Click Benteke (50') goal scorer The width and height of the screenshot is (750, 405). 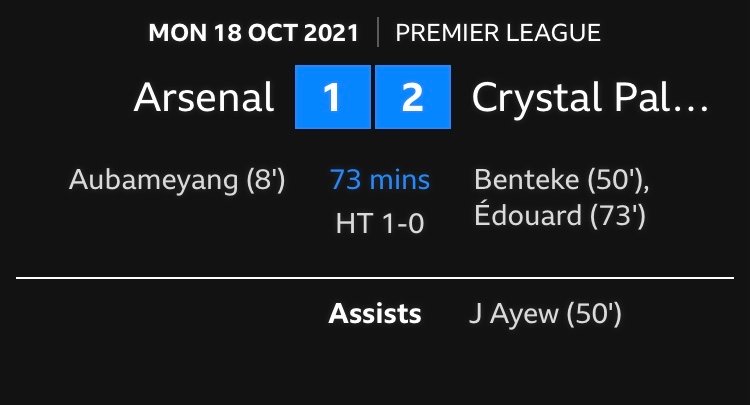[562, 181]
